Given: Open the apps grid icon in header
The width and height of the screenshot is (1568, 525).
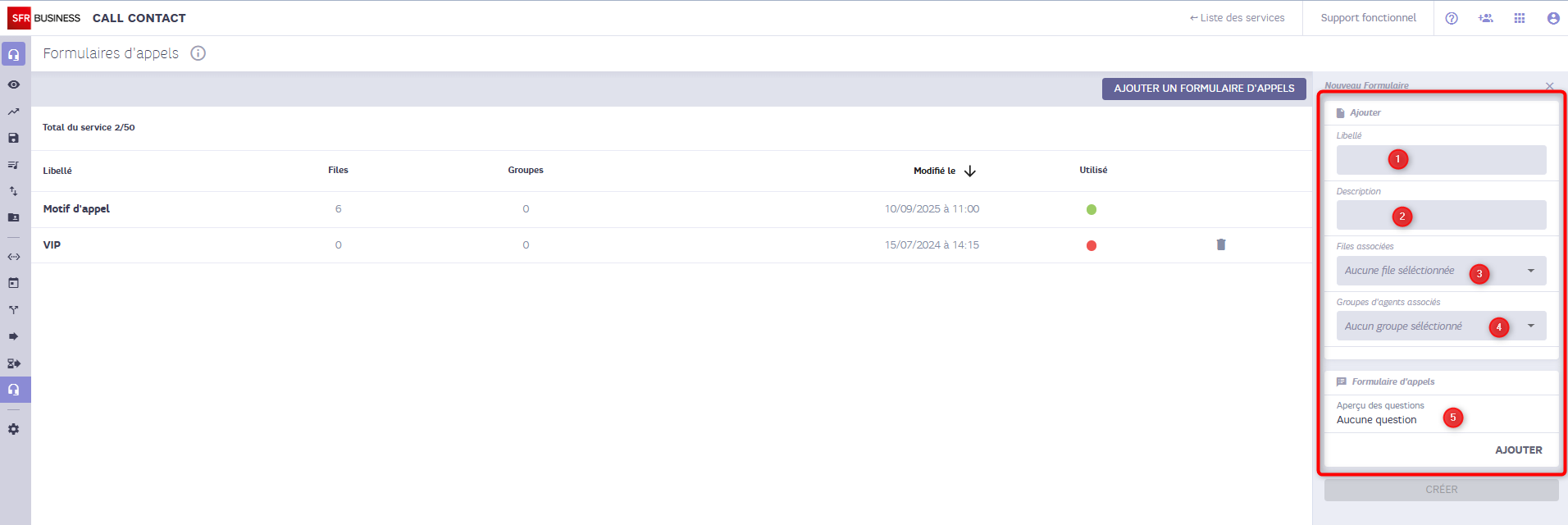Looking at the screenshot, I should click(x=1519, y=18).
